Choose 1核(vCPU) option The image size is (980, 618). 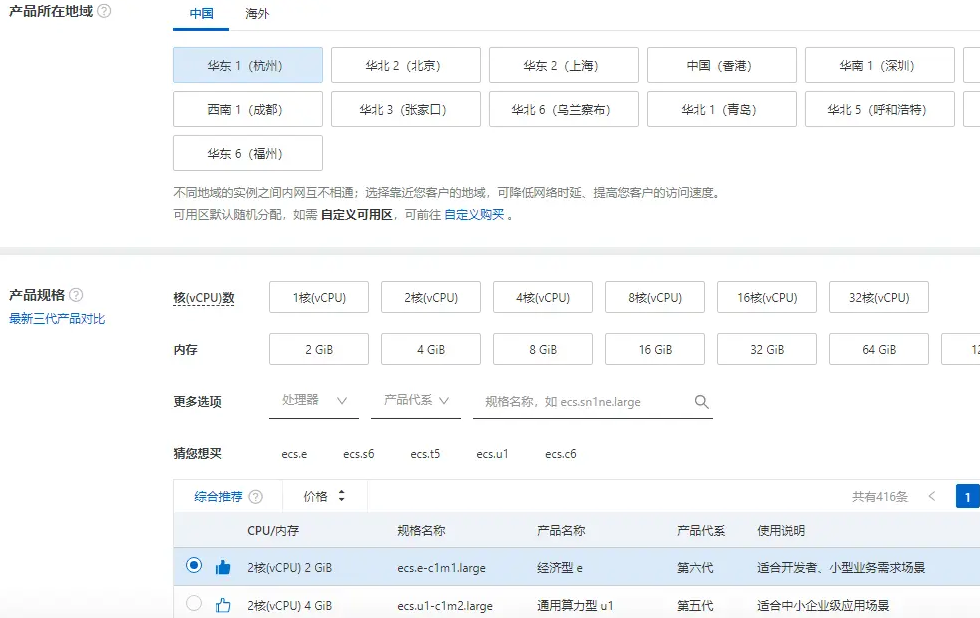[x=319, y=297]
